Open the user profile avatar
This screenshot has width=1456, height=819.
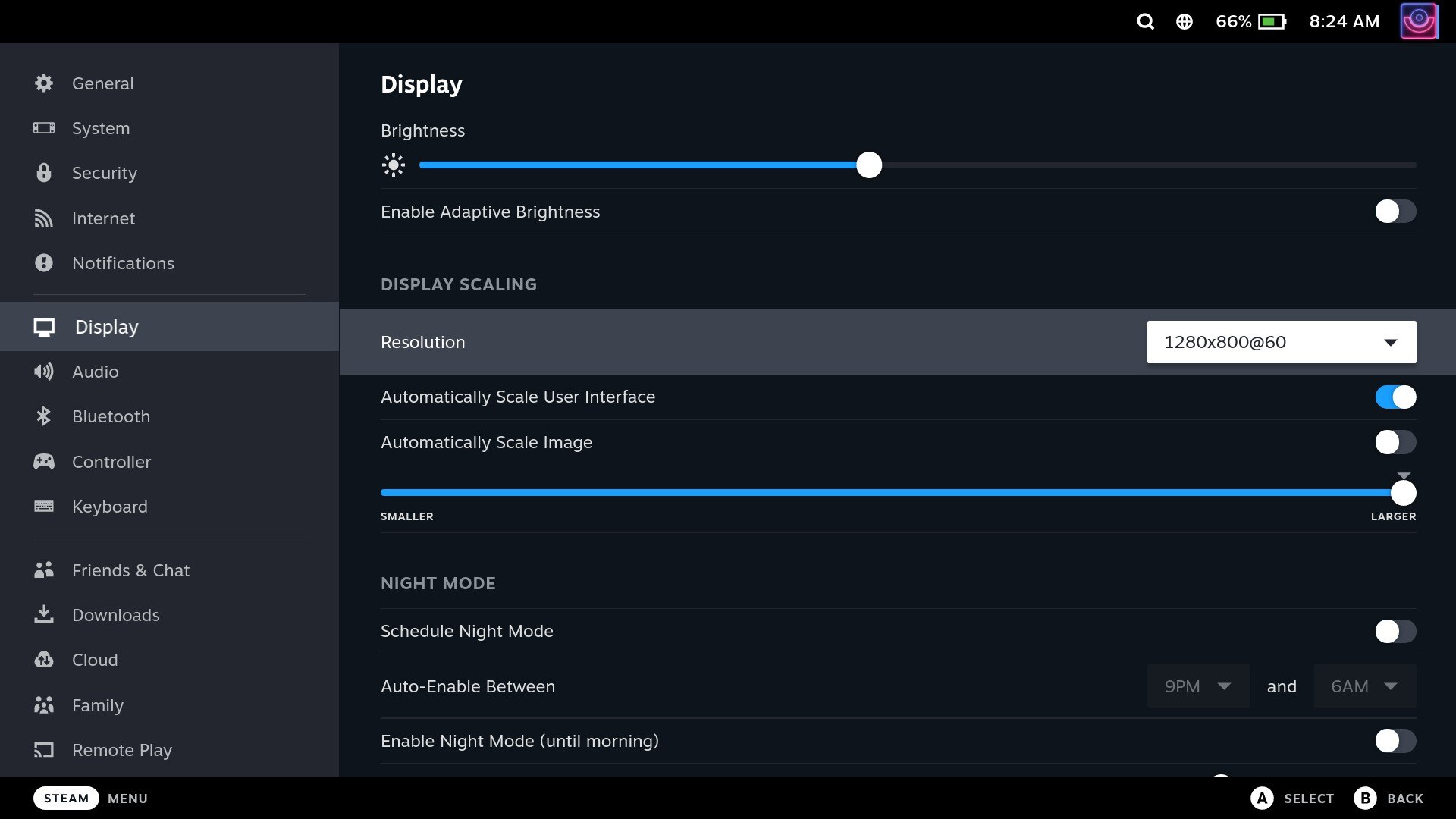pyautogui.click(x=1419, y=21)
